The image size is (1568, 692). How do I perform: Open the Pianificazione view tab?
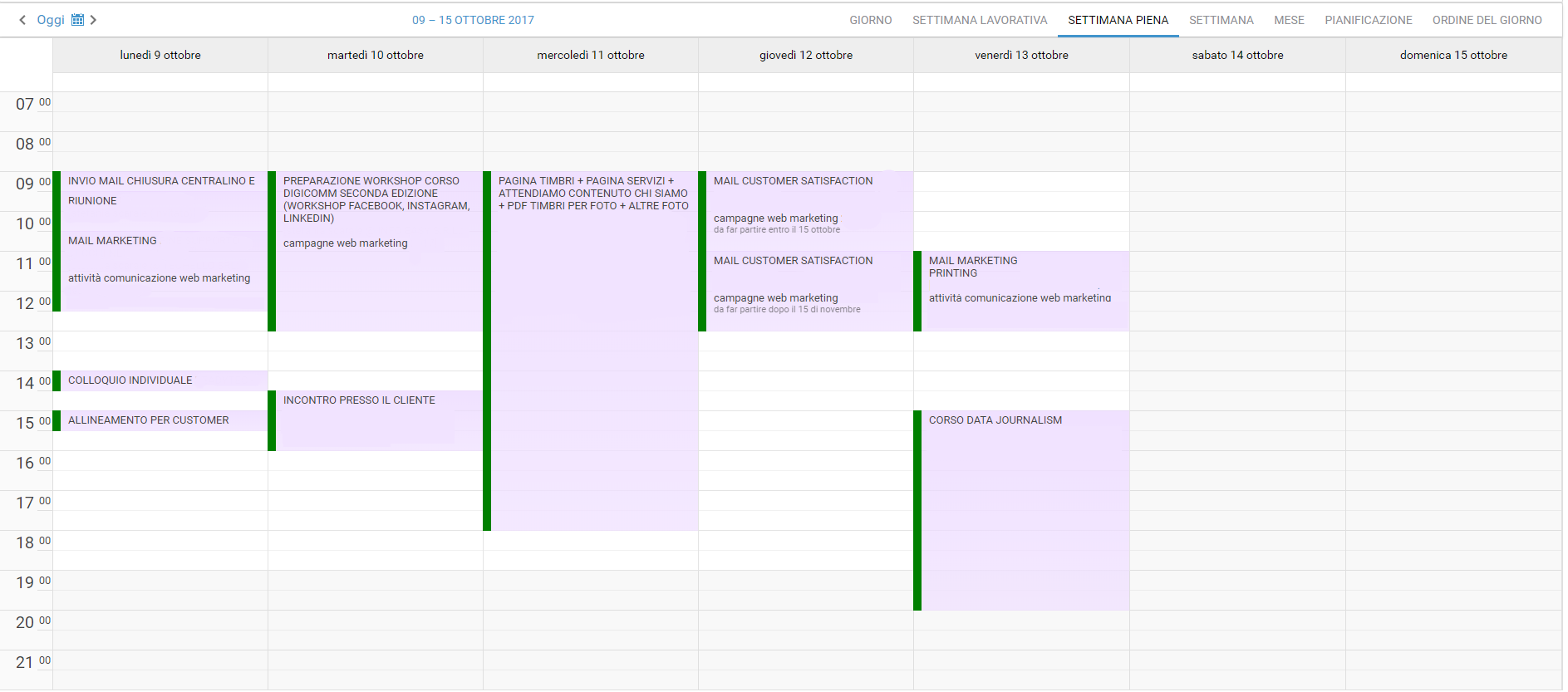pyautogui.click(x=1368, y=20)
